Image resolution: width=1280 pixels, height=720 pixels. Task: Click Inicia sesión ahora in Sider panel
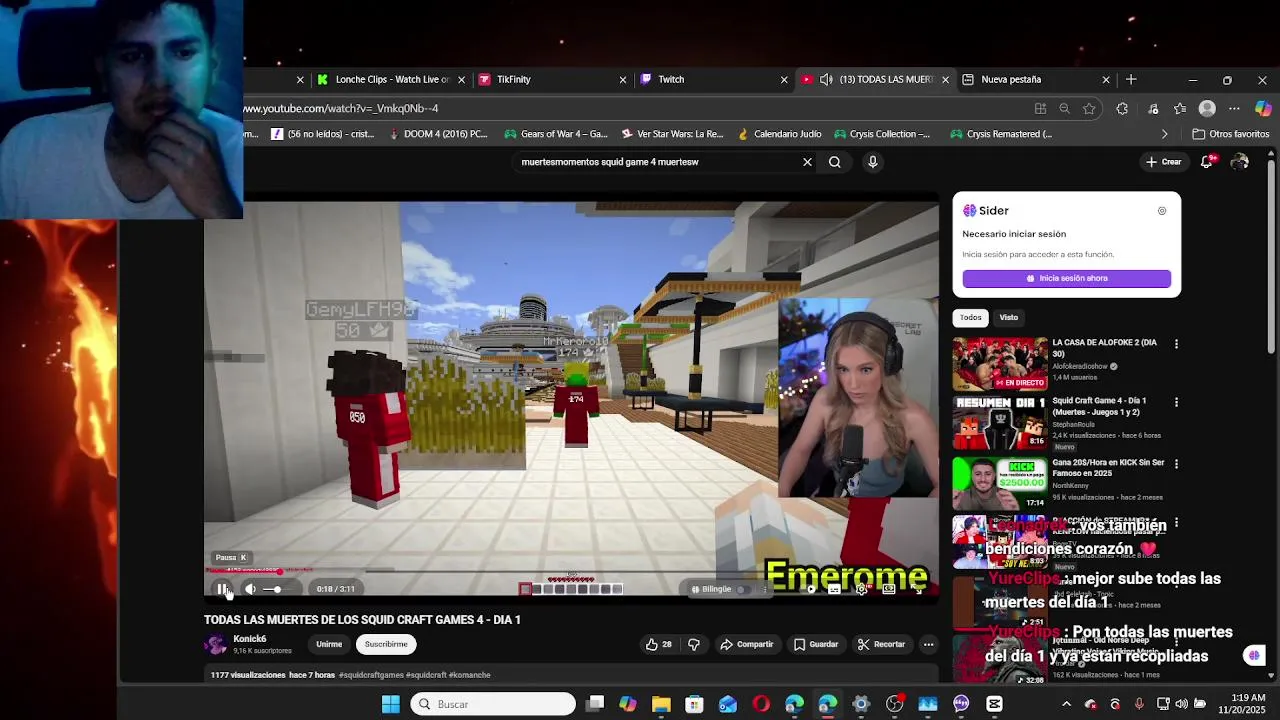click(x=1066, y=279)
